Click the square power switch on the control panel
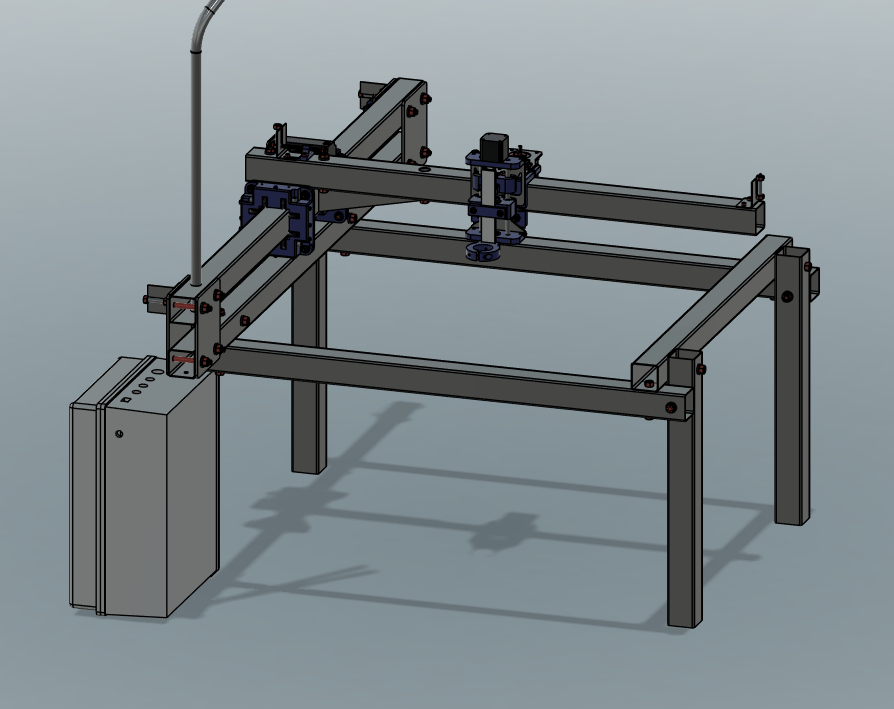The height and width of the screenshot is (709, 894). [x=123, y=398]
